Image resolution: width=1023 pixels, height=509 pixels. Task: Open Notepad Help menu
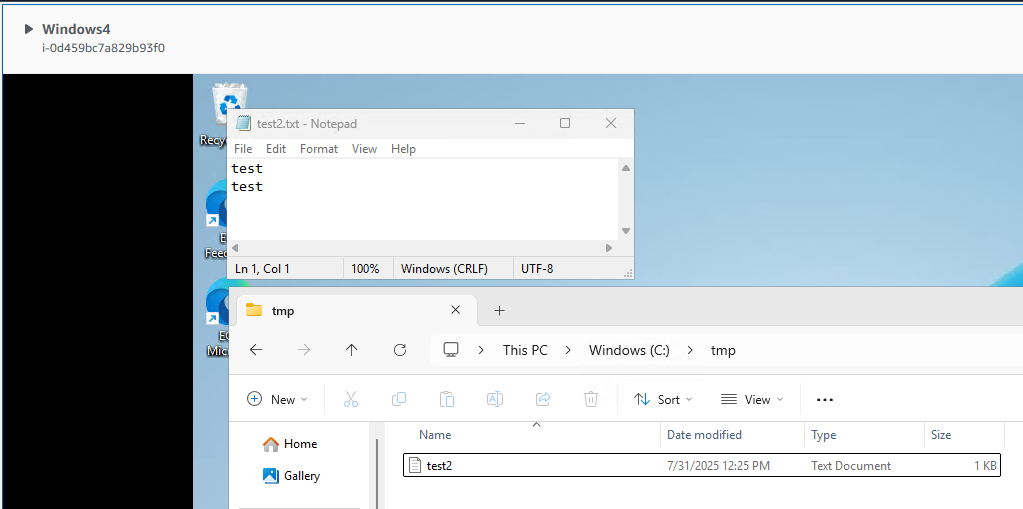[403, 149]
